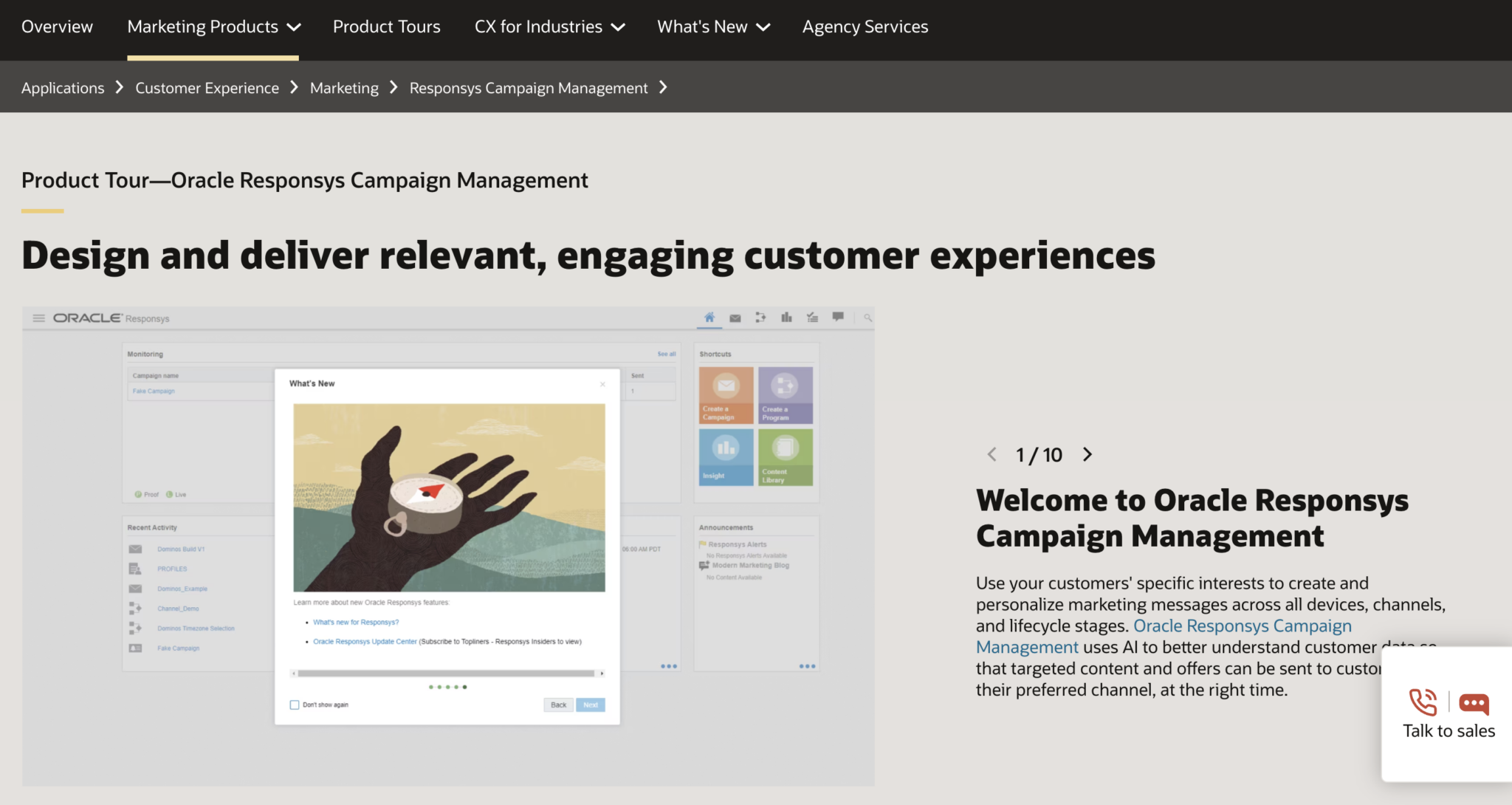The image size is (1512, 805).
Task: Open the What's new for Responsys? link
Action: (356, 622)
